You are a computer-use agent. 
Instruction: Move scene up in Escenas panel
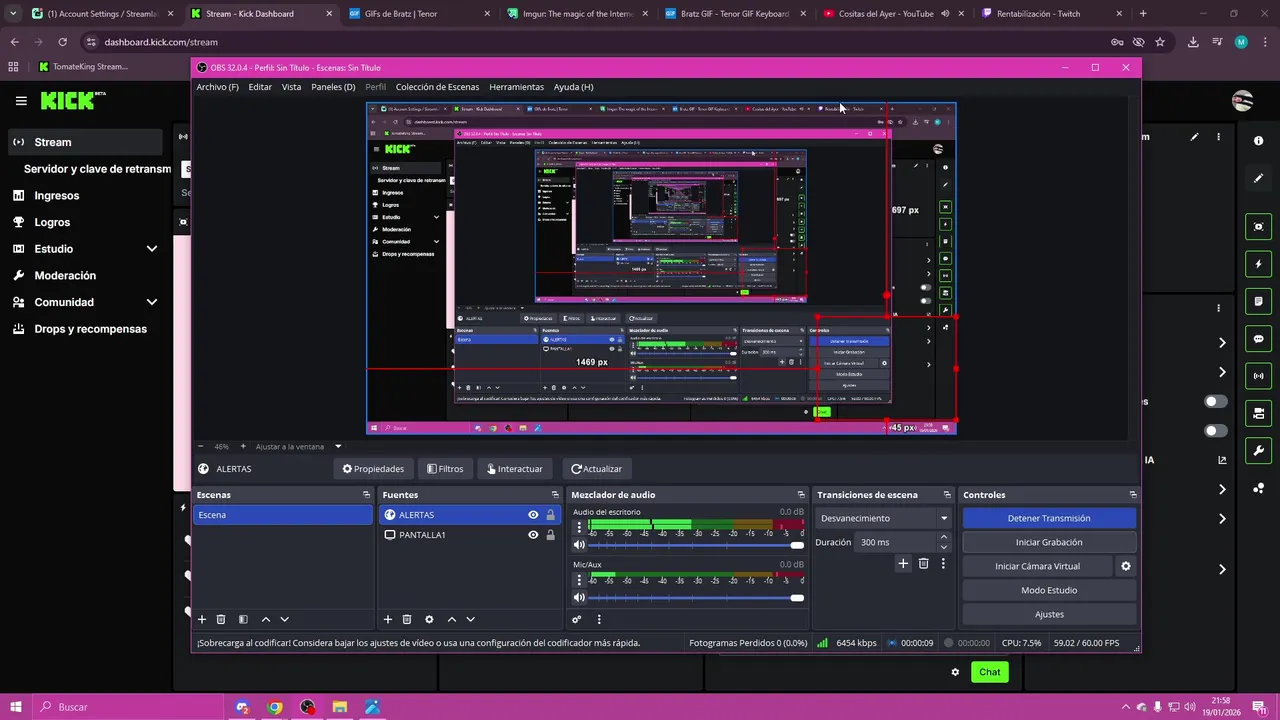(266, 620)
